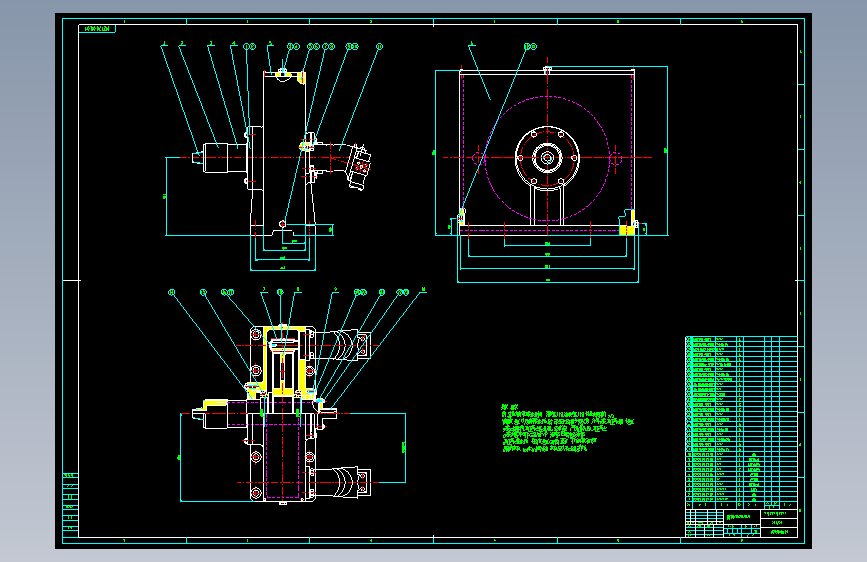Select the yellow hatched block at the right view's bottom-right corner
Viewport: 867px width, 562px height.
click(627, 230)
